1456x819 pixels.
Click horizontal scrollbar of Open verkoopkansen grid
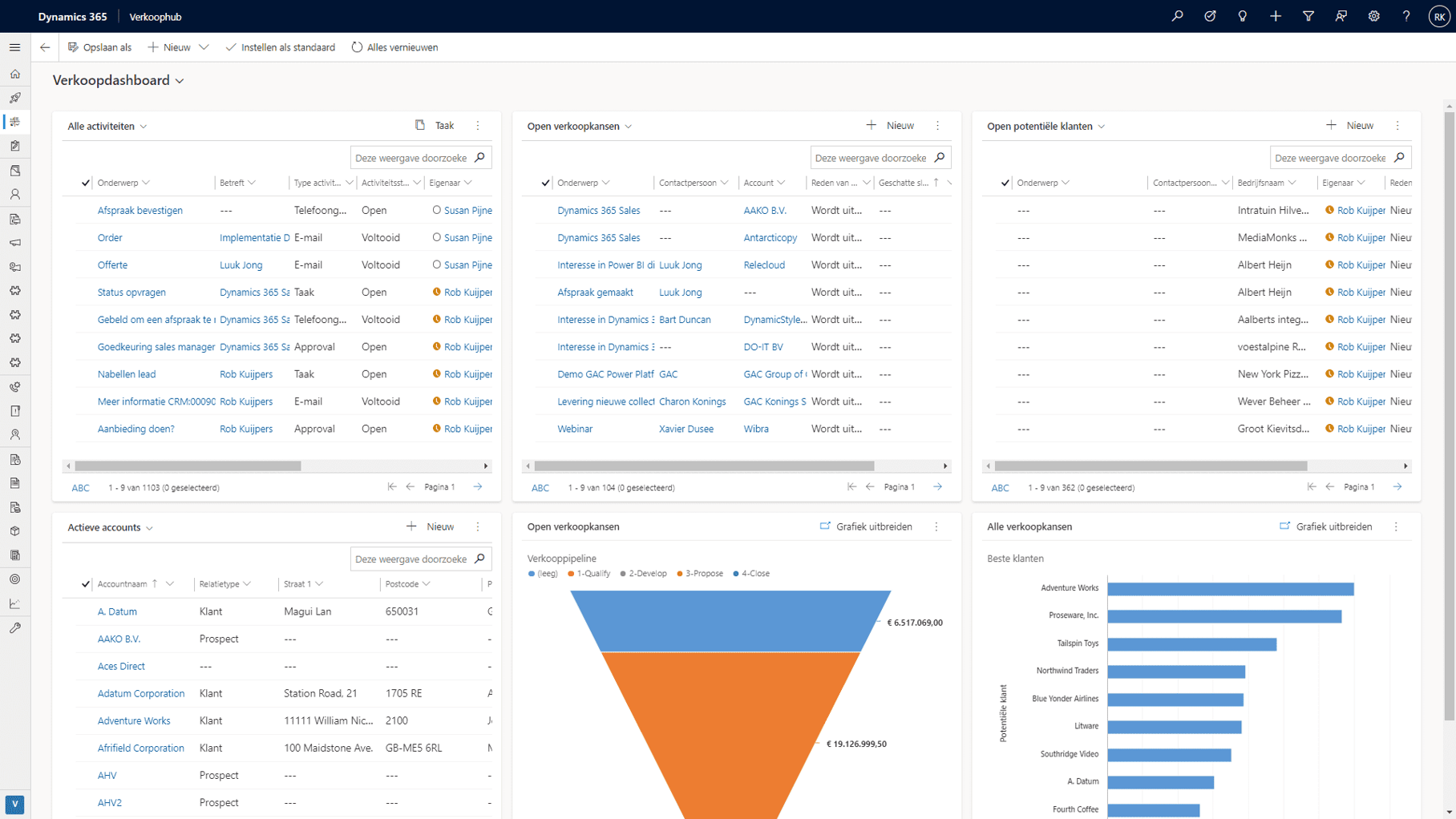(704, 466)
